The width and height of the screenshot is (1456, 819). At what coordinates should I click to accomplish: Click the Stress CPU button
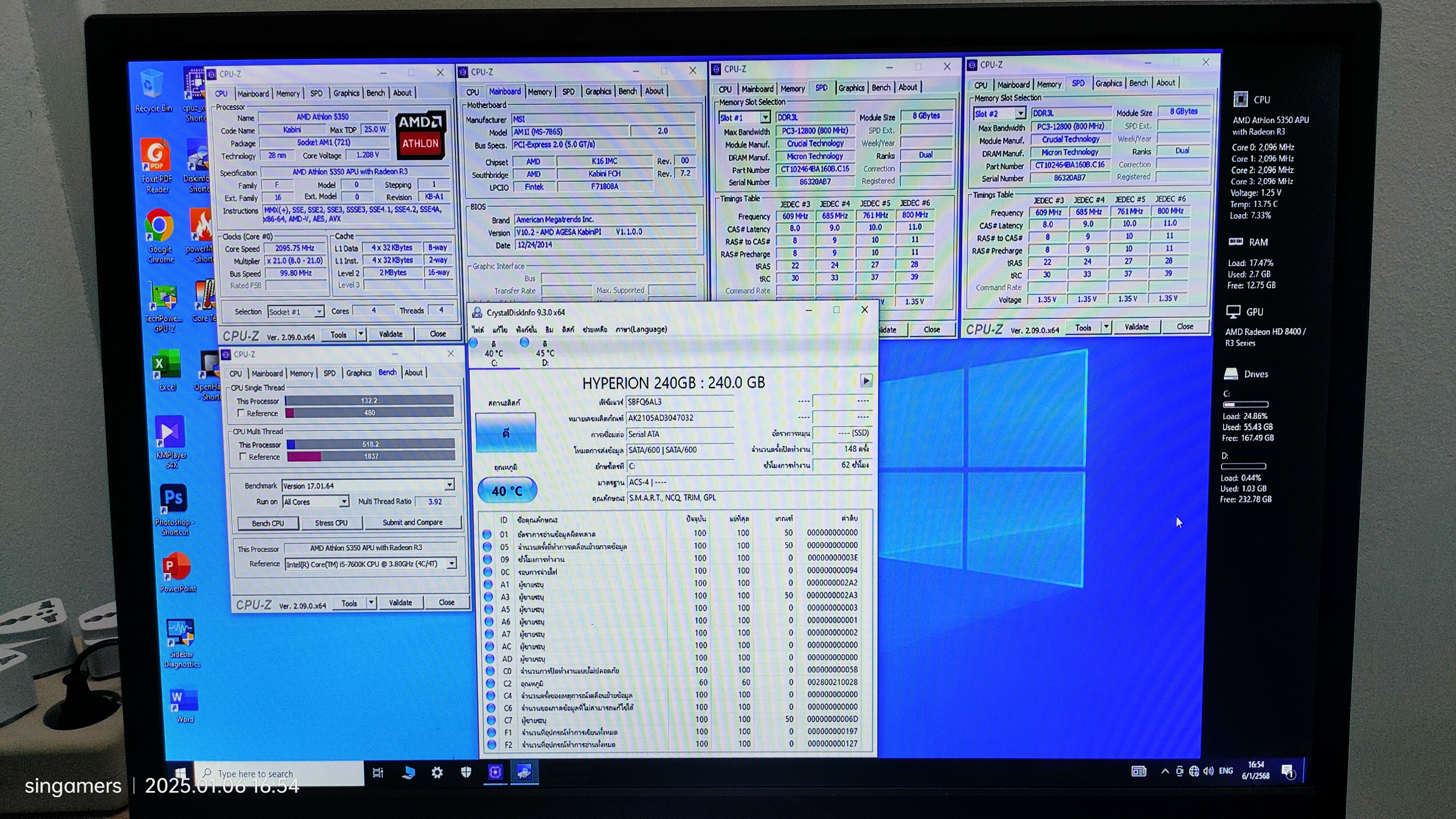pyautogui.click(x=331, y=523)
